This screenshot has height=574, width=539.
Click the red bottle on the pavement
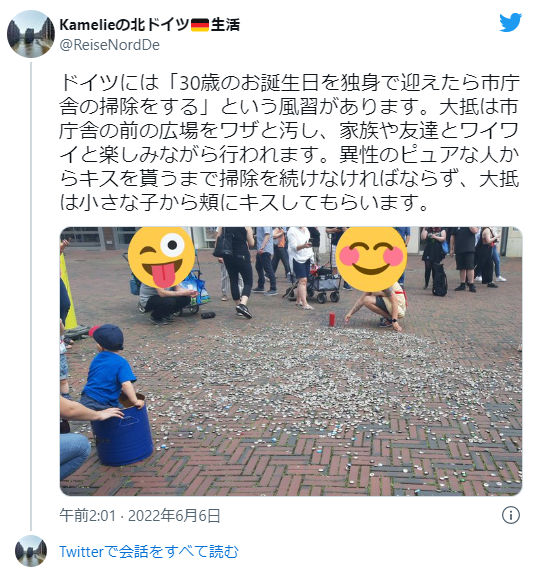click(x=332, y=318)
